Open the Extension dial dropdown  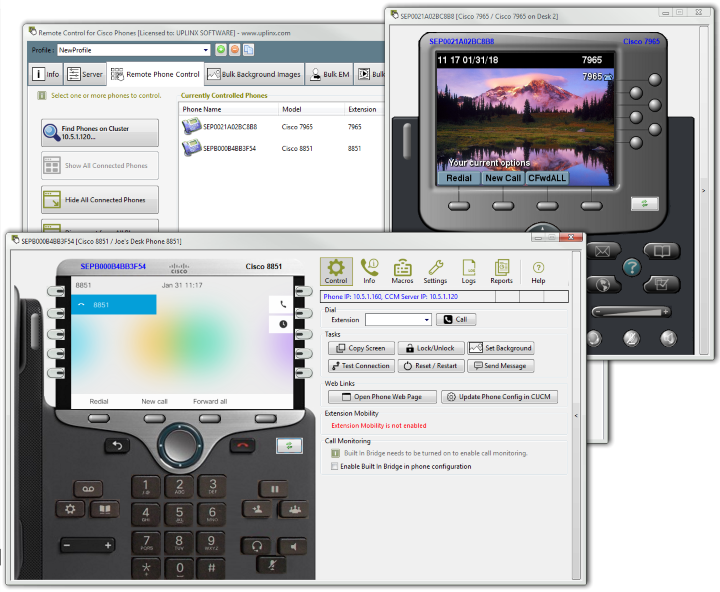tap(427, 320)
